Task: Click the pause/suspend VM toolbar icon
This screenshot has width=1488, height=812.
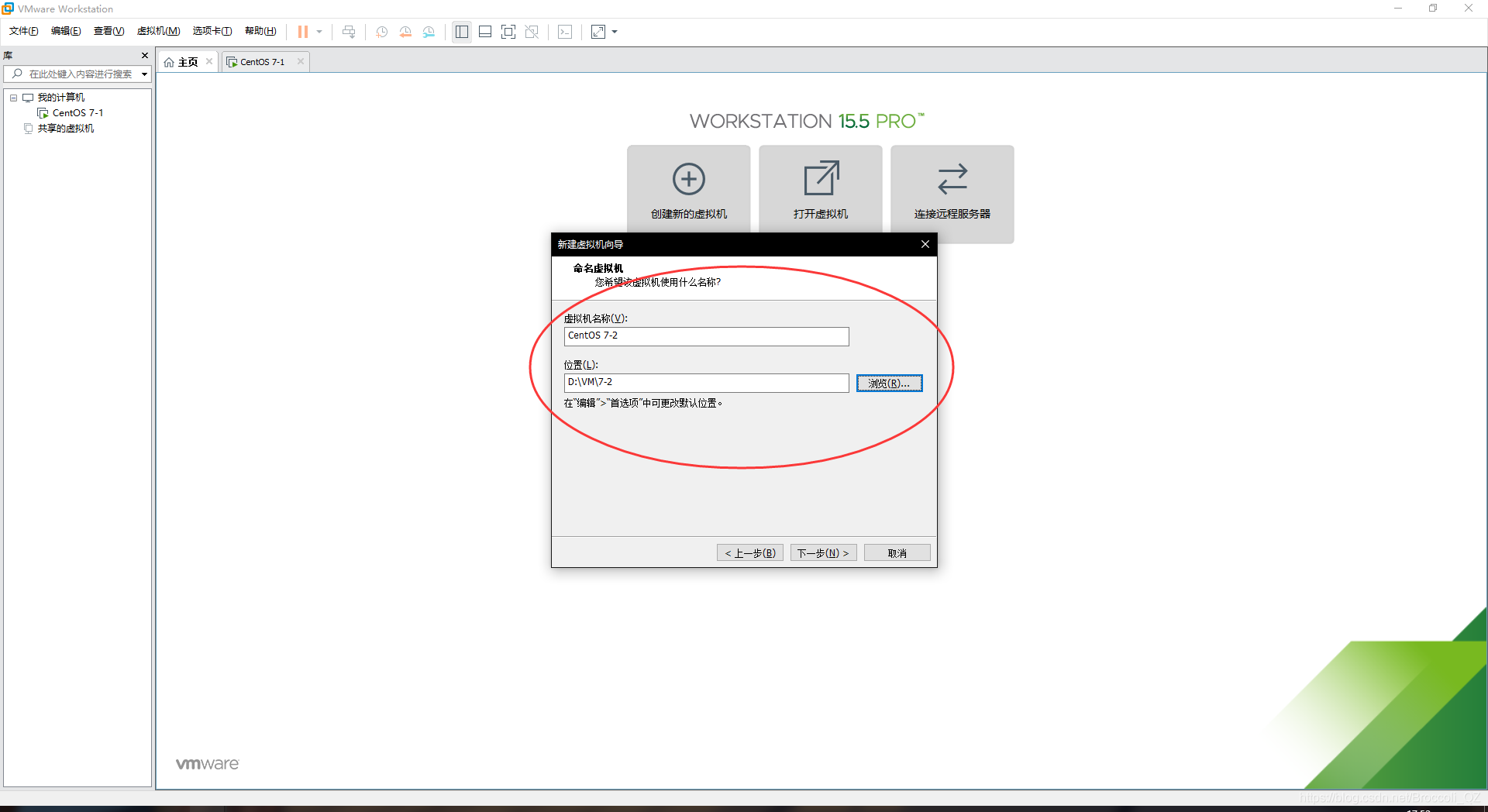Action: (303, 32)
